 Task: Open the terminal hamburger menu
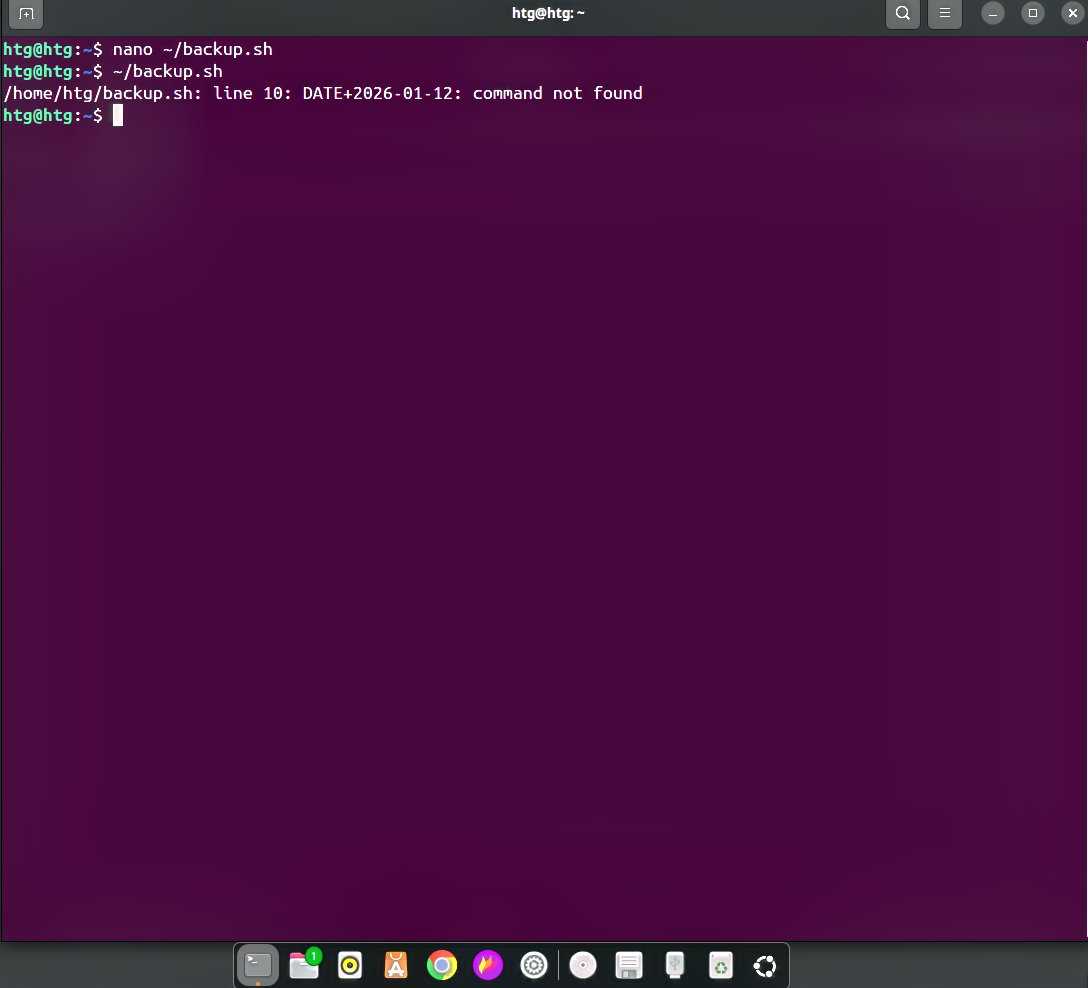tap(944, 14)
